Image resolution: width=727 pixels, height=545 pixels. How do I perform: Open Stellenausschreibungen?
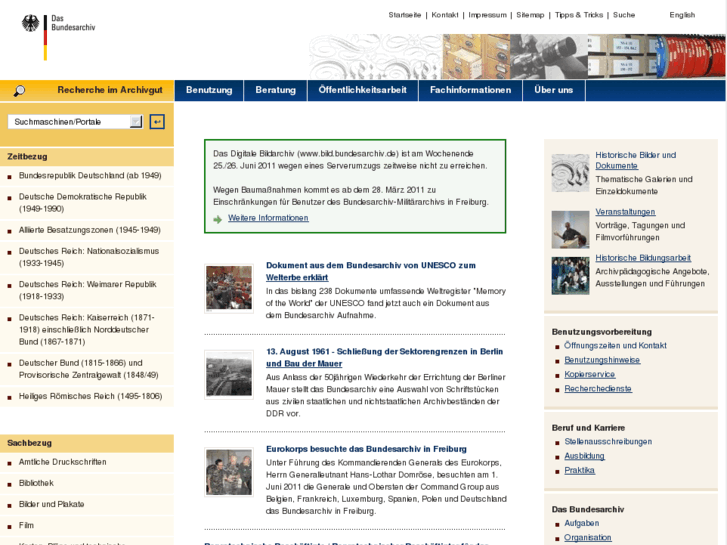click(608, 442)
